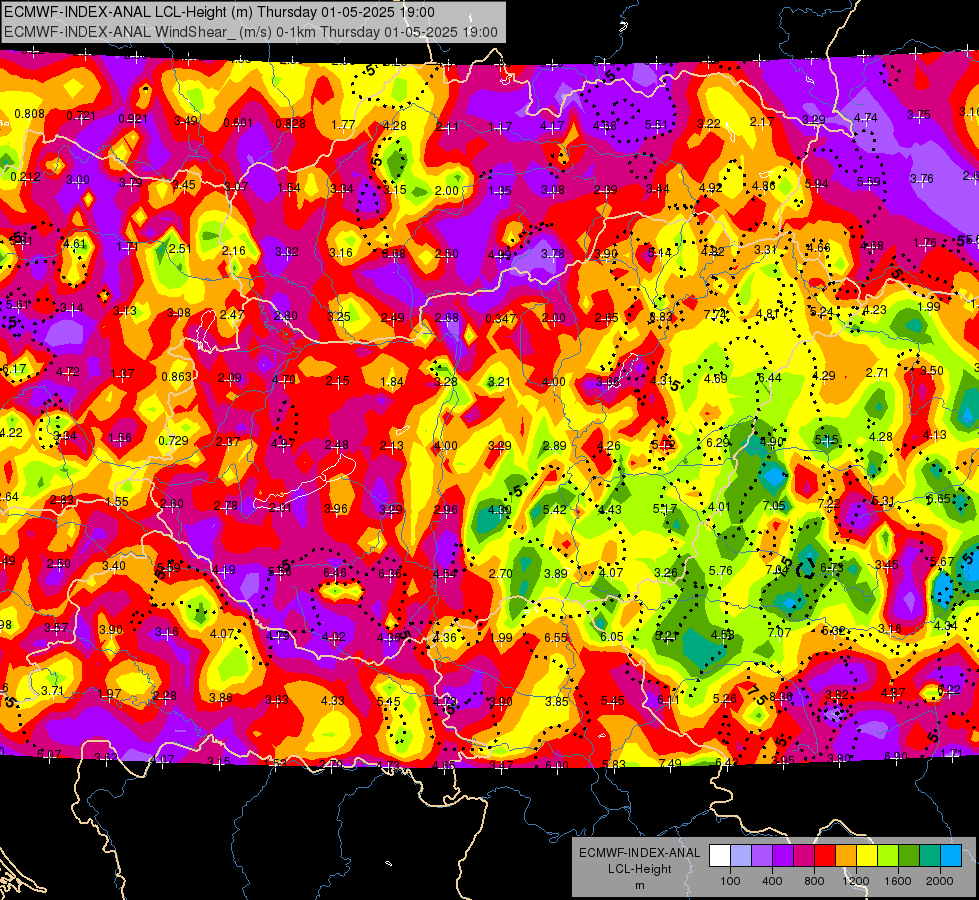Screen dimensions: 979x900
Task: Click the wind shear value 3.07
Action: click(x=236, y=187)
